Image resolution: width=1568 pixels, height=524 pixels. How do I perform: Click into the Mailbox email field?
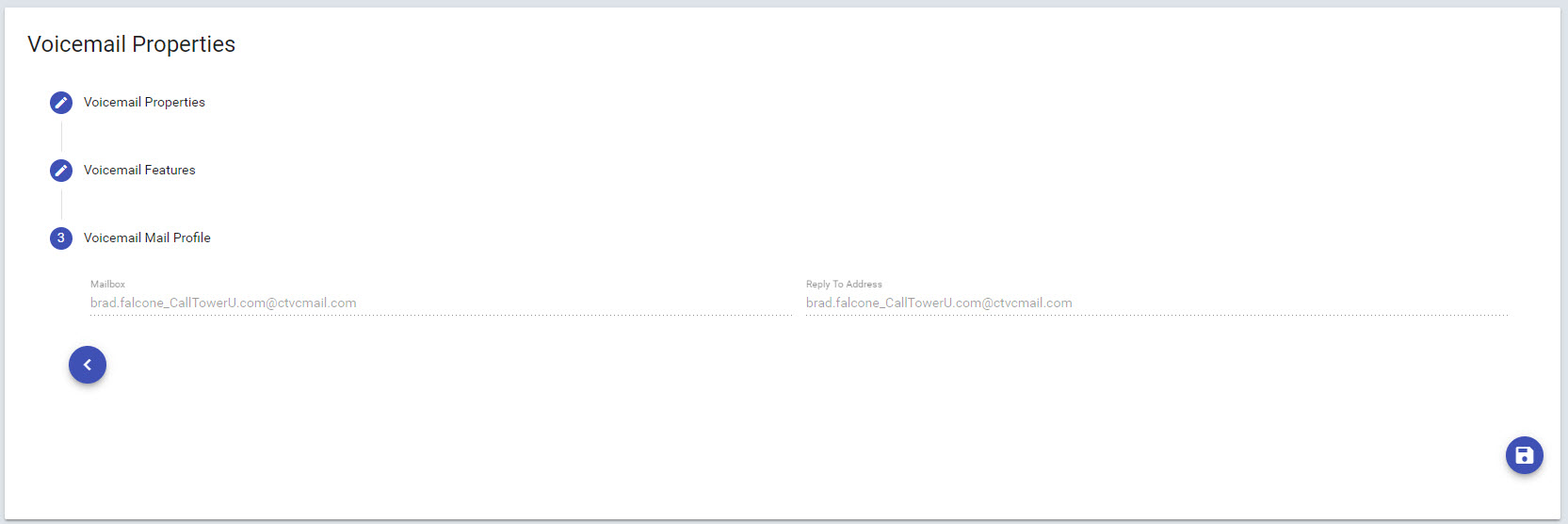click(223, 303)
